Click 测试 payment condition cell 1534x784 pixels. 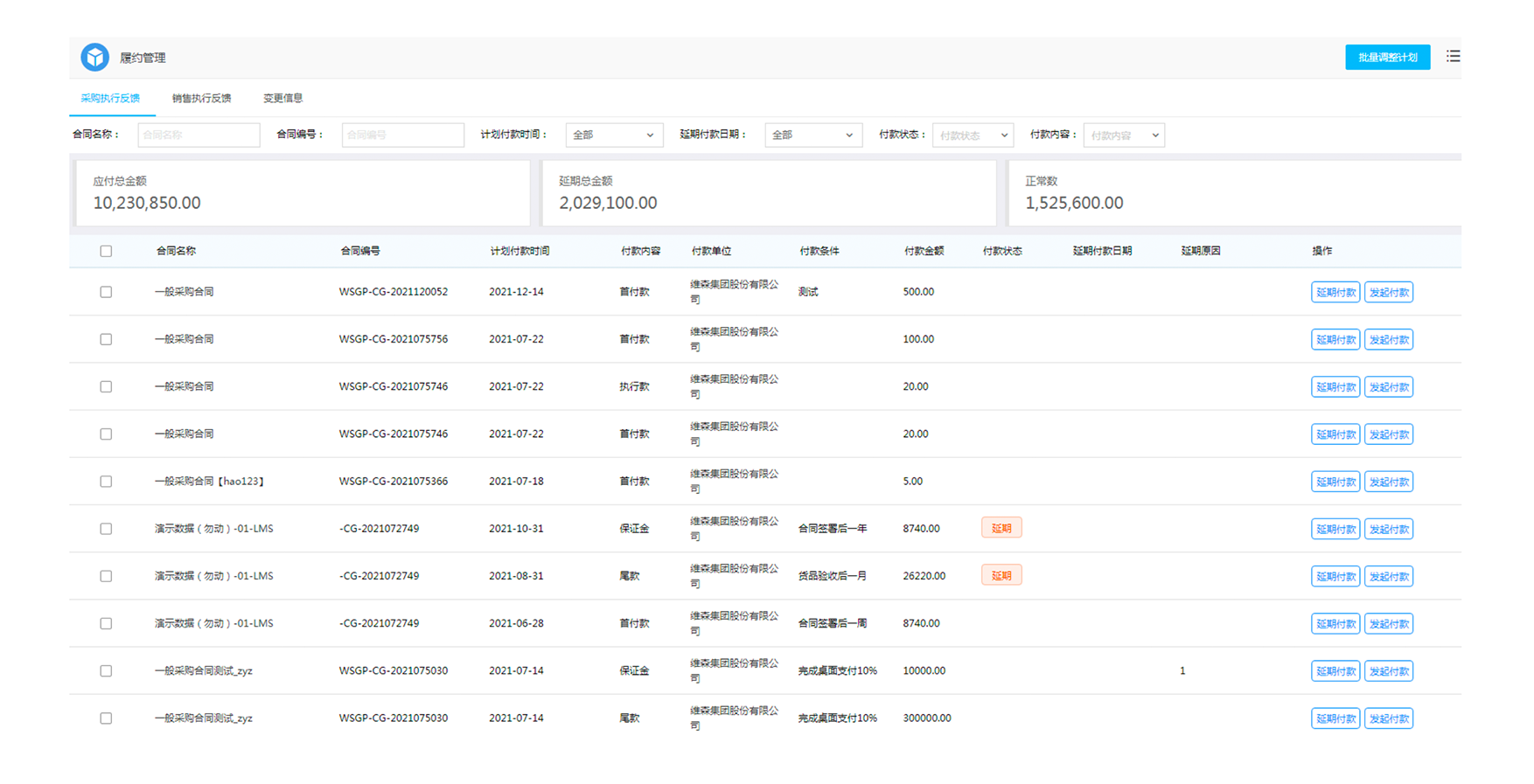tap(808, 292)
